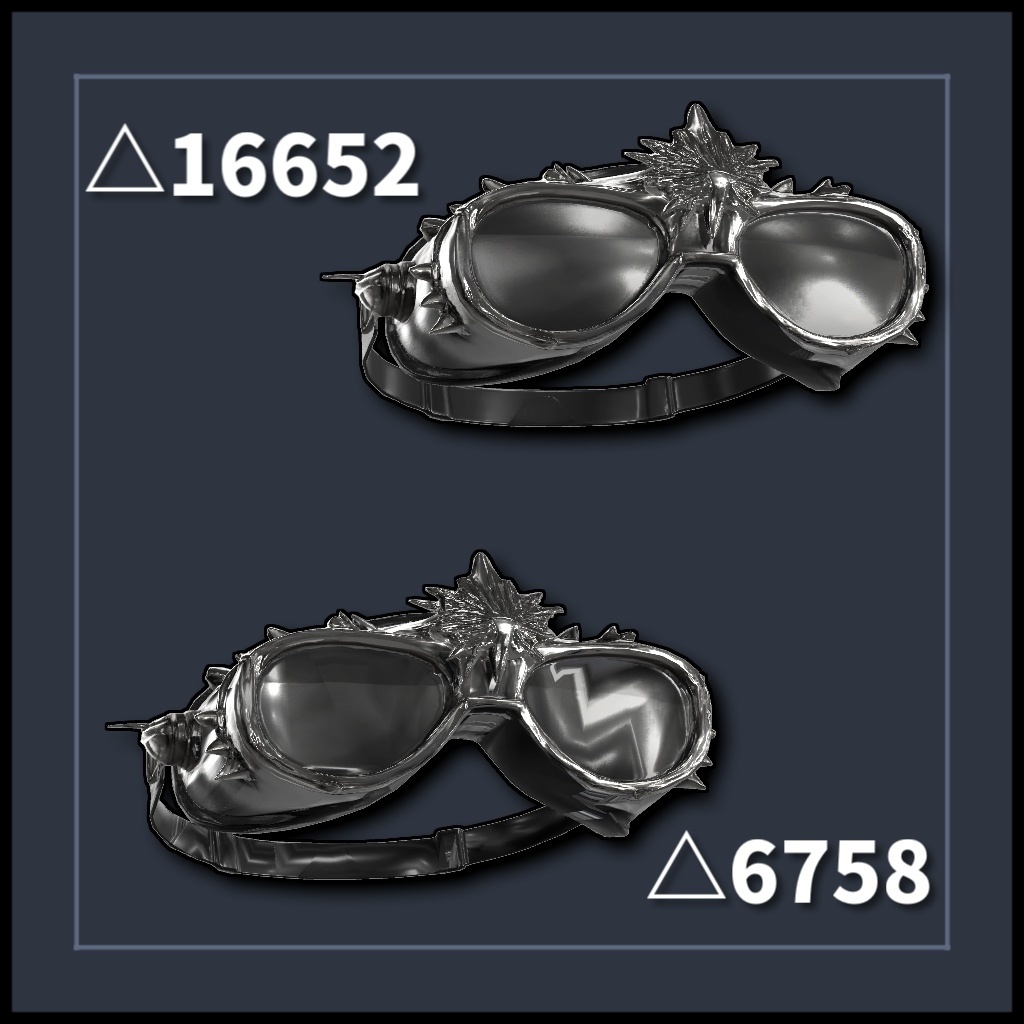Select the 6758 polygon count text
This screenshot has height=1024, width=1024.
coord(829,871)
